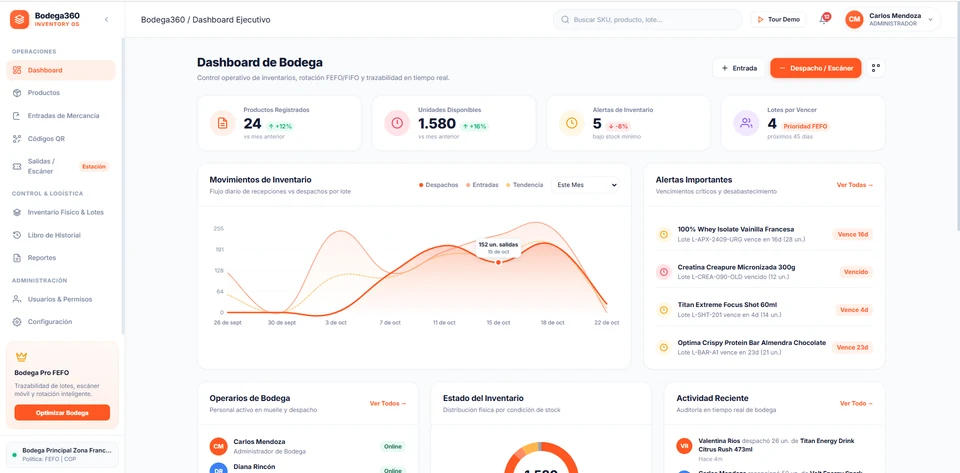Viewport: 960px width, 473px height.
Task: Open the notifications bell
Action: pyautogui.click(x=824, y=20)
